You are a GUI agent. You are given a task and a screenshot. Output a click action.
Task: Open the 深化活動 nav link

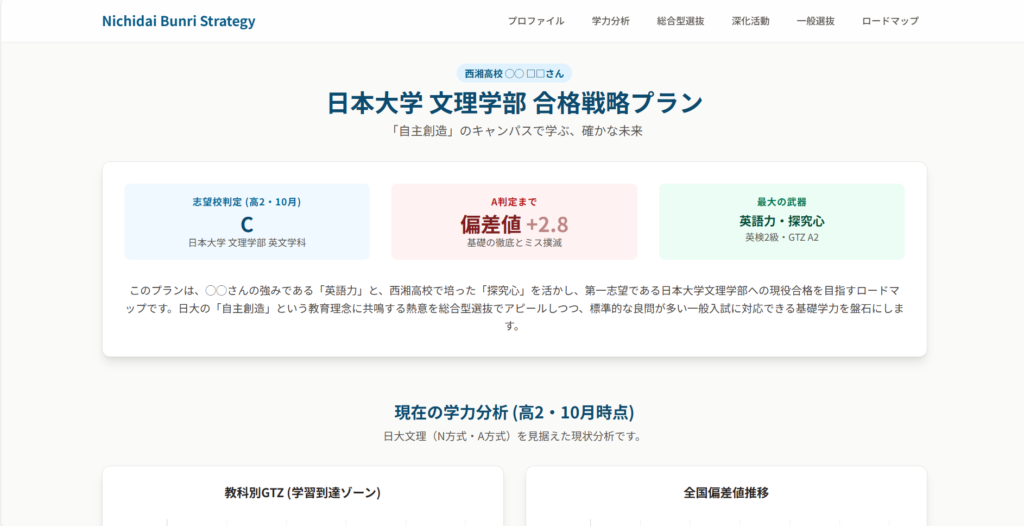(x=750, y=21)
